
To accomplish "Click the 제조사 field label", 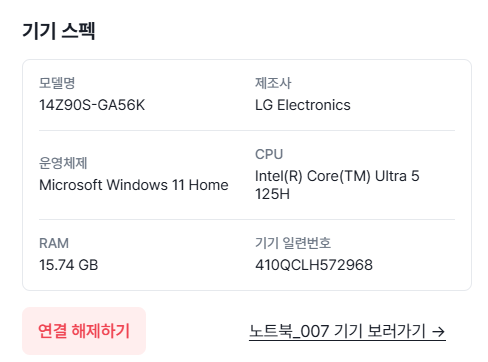I will [273, 83].
